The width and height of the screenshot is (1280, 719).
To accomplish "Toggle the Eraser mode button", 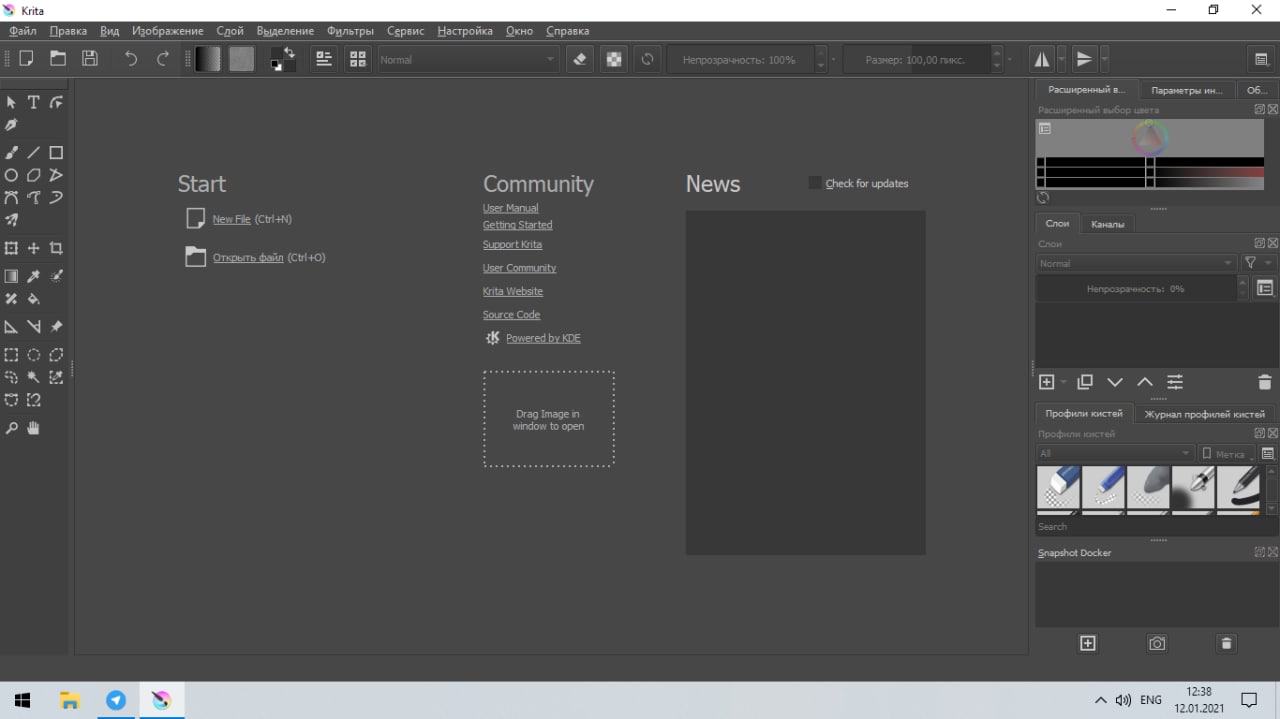I will [x=580, y=59].
